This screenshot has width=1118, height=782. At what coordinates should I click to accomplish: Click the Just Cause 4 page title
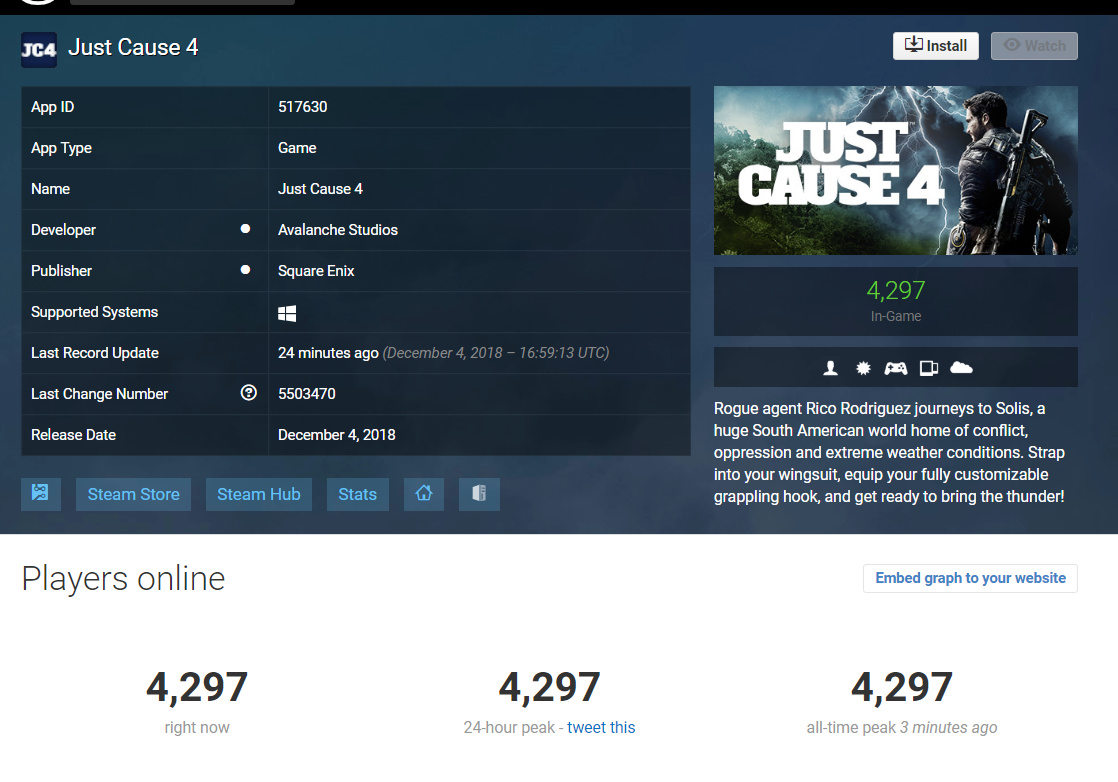point(133,47)
